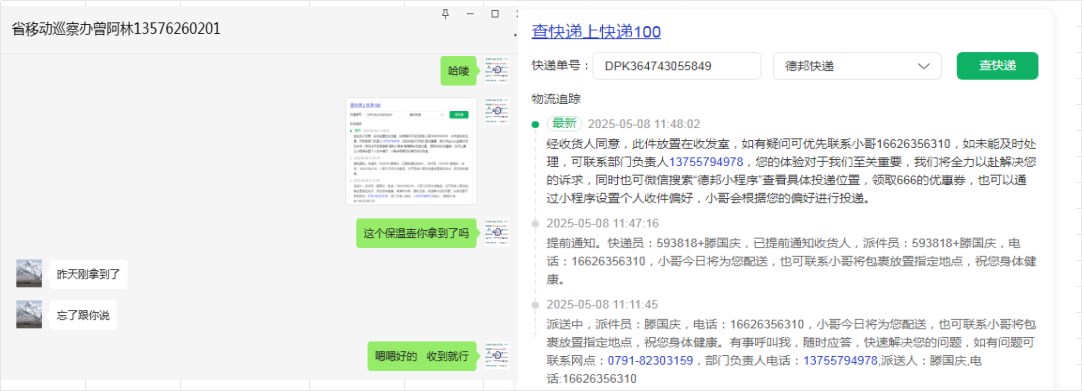Click the 快递单号 label
This screenshot has height=391, width=1082.
point(560,66)
